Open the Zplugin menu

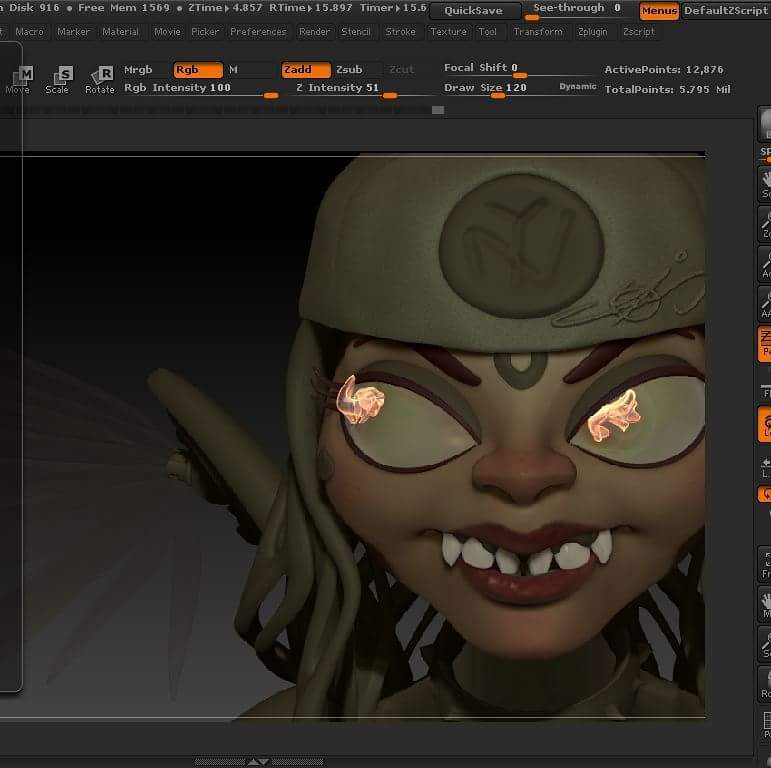(593, 32)
